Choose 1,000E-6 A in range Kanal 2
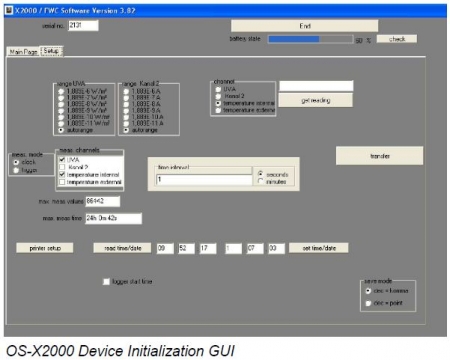Screen dimensions: 450x360 pyautogui.click(x=126, y=91)
